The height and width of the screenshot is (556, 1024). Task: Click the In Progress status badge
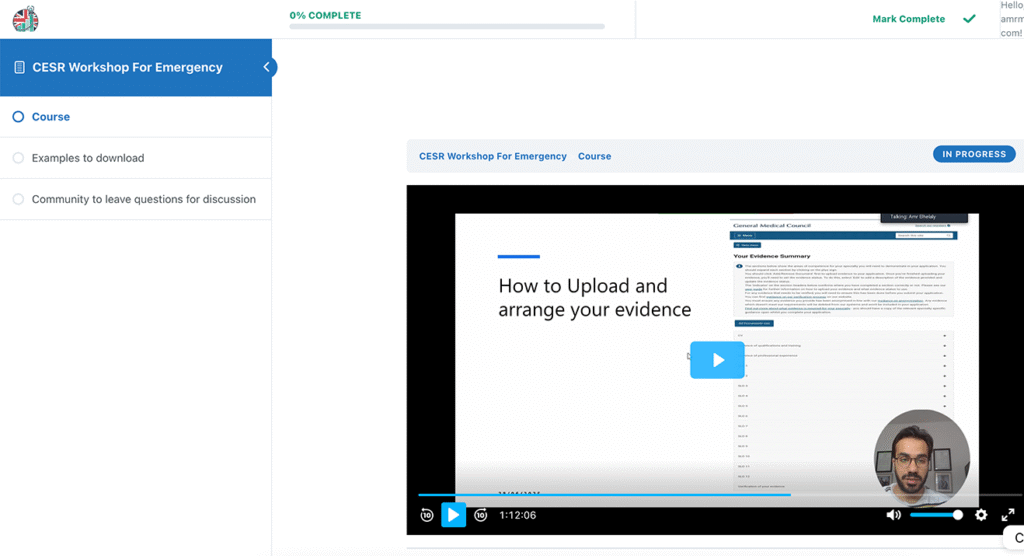(x=973, y=154)
